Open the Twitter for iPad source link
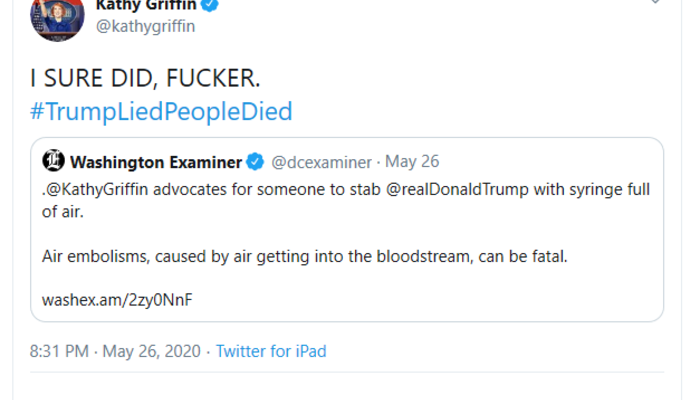The height and width of the screenshot is (400, 700). pos(271,351)
